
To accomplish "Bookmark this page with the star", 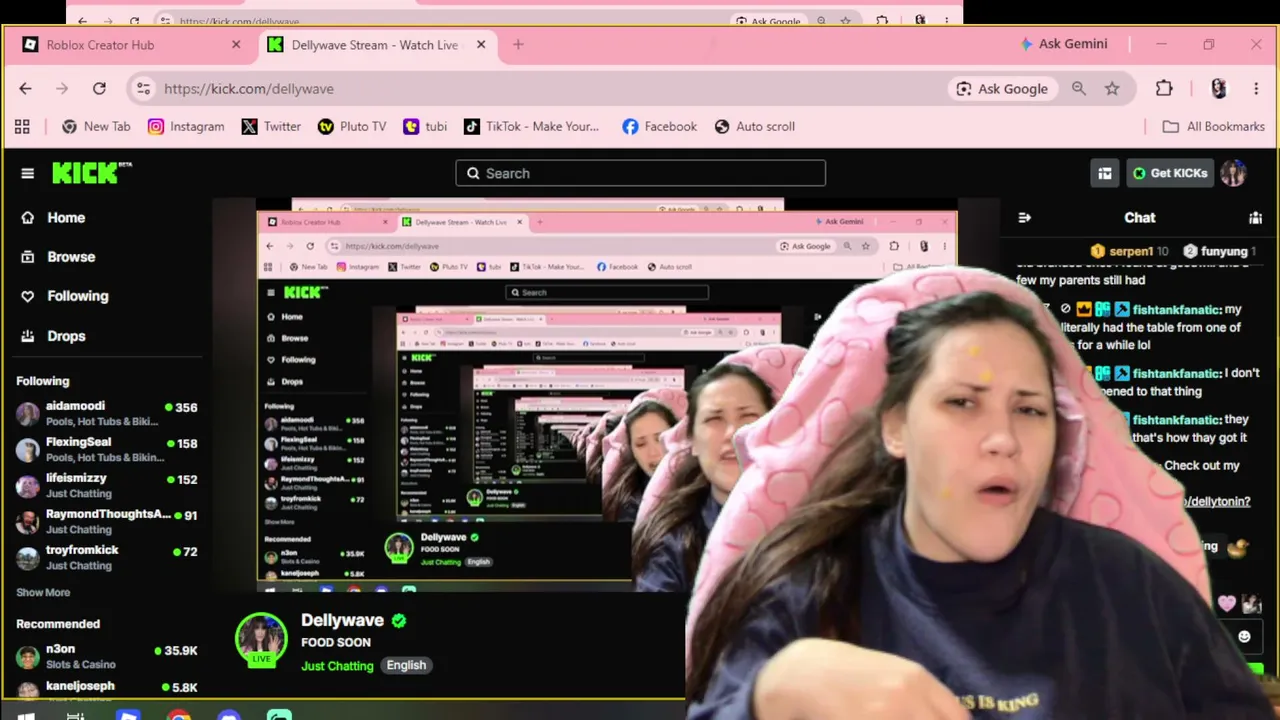I will 1112,89.
